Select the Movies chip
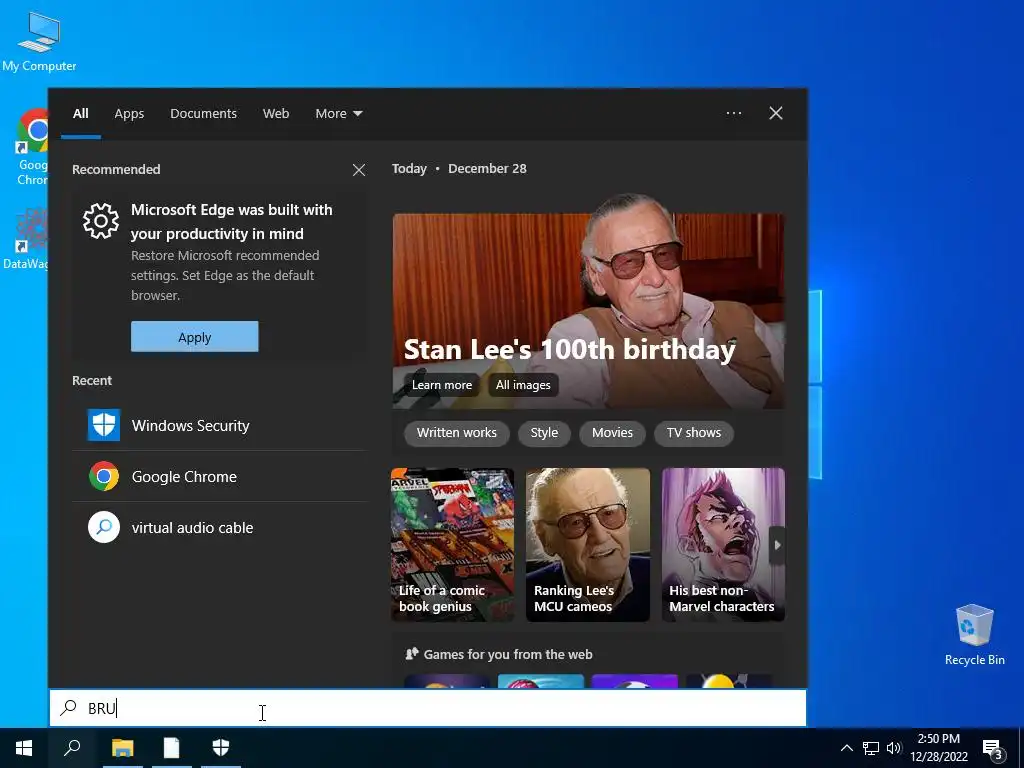The image size is (1024, 768). [612, 433]
